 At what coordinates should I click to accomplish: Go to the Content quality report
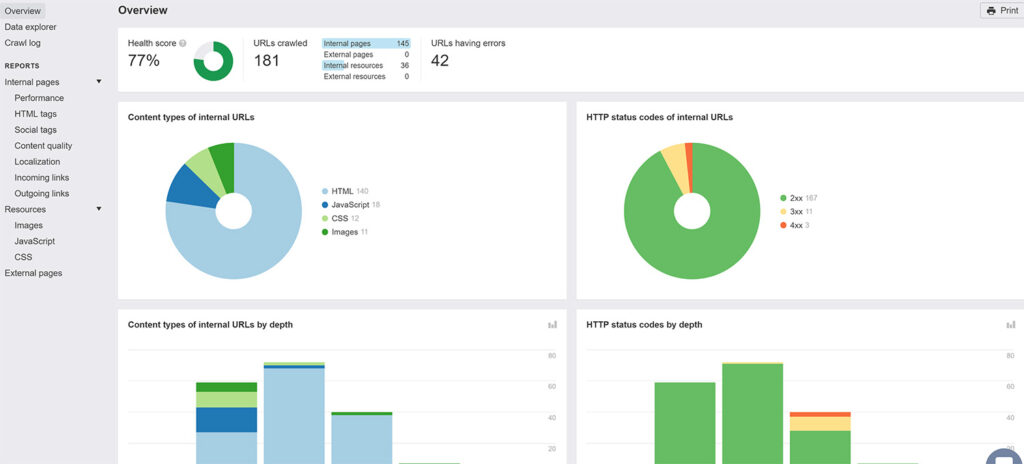pyautogui.click(x=43, y=146)
